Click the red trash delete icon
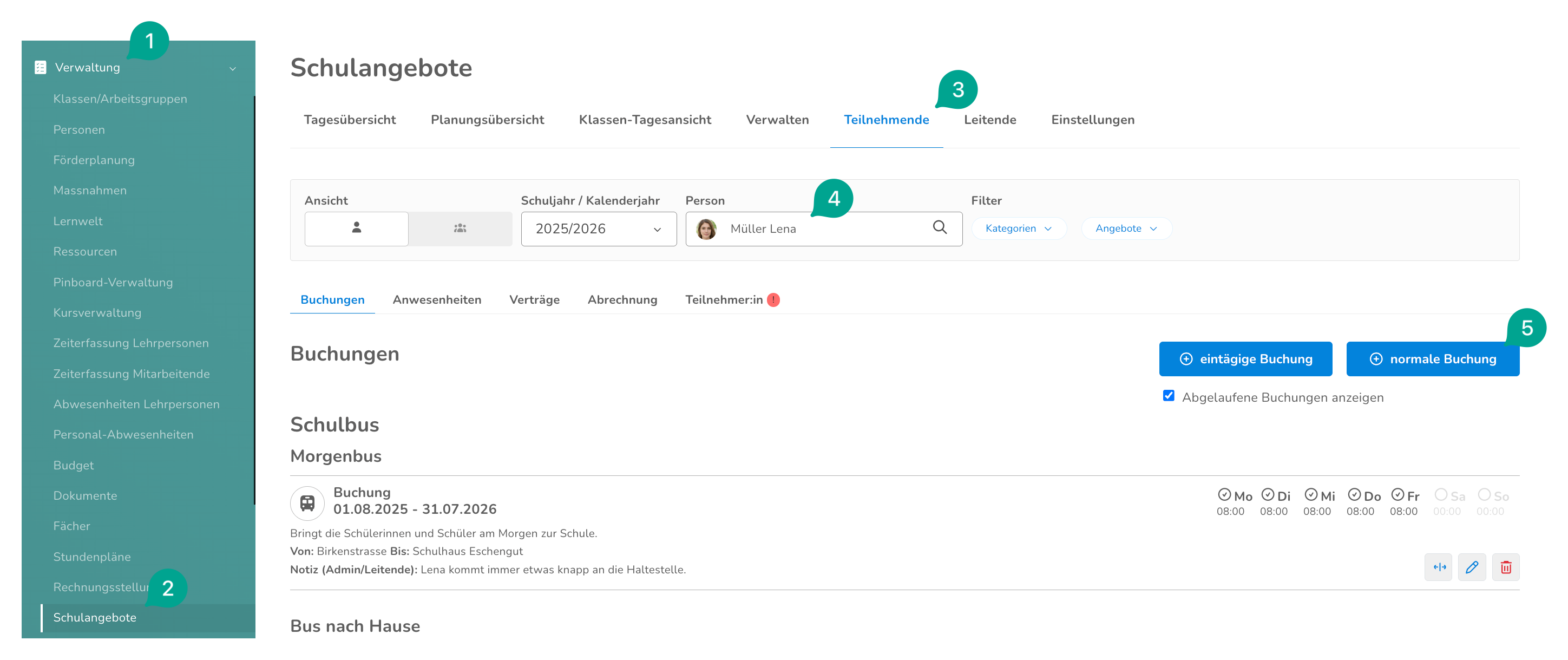The height and width of the screenshot is (660, 1568). (1505, 567)
